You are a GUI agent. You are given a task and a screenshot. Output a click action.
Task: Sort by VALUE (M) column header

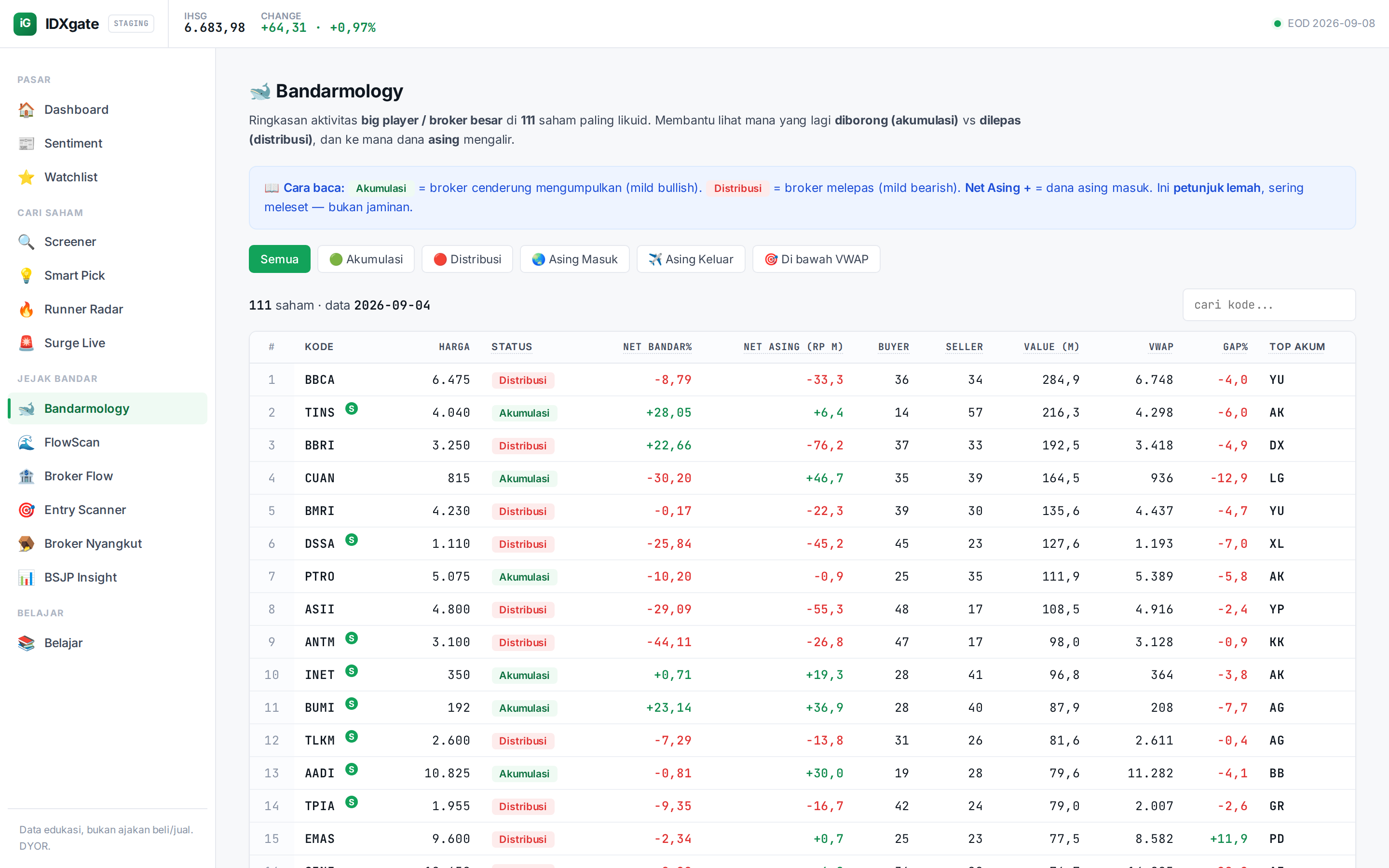pyautogui.click(x=1051, y=347)
